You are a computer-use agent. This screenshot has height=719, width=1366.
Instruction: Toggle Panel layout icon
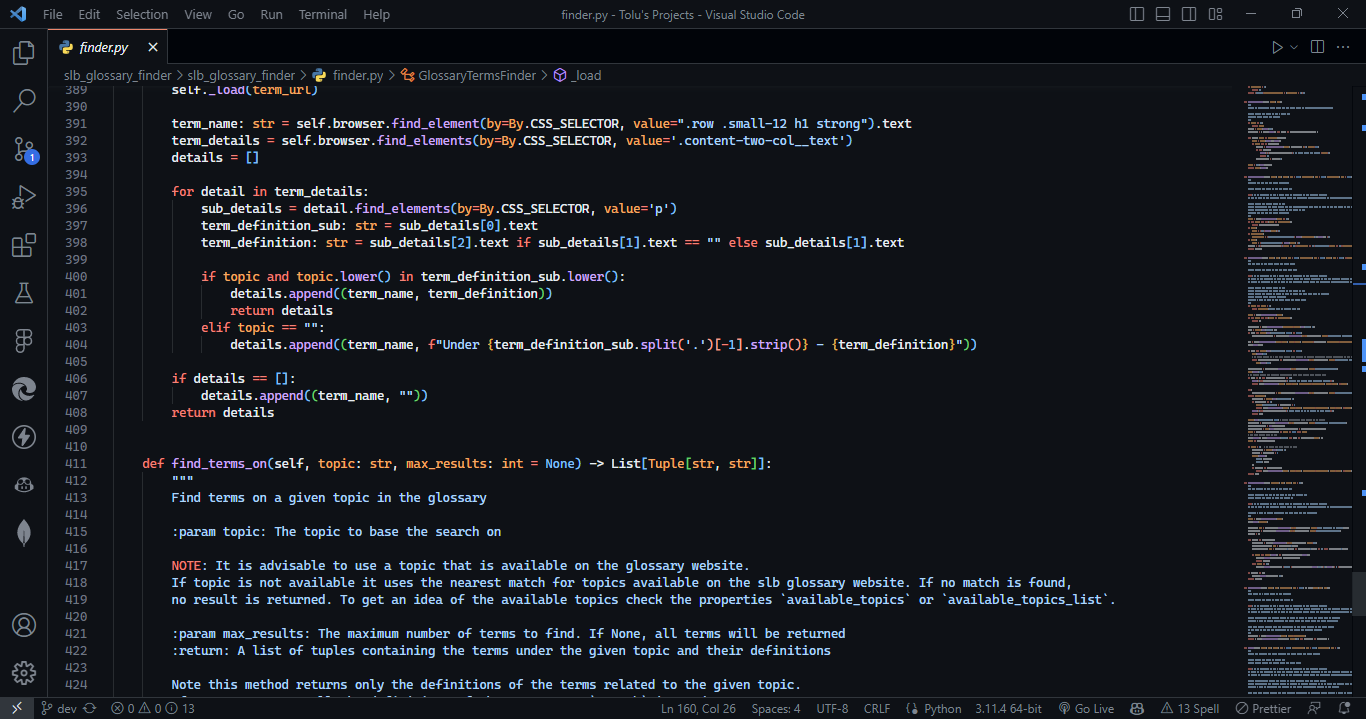pyautogui.click(x=1162, y=14)
